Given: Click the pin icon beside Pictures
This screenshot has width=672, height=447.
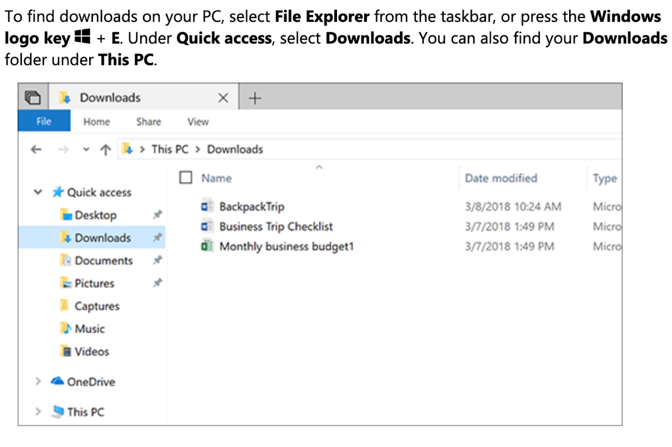Looking at the screenshot, I should point(158,282).
